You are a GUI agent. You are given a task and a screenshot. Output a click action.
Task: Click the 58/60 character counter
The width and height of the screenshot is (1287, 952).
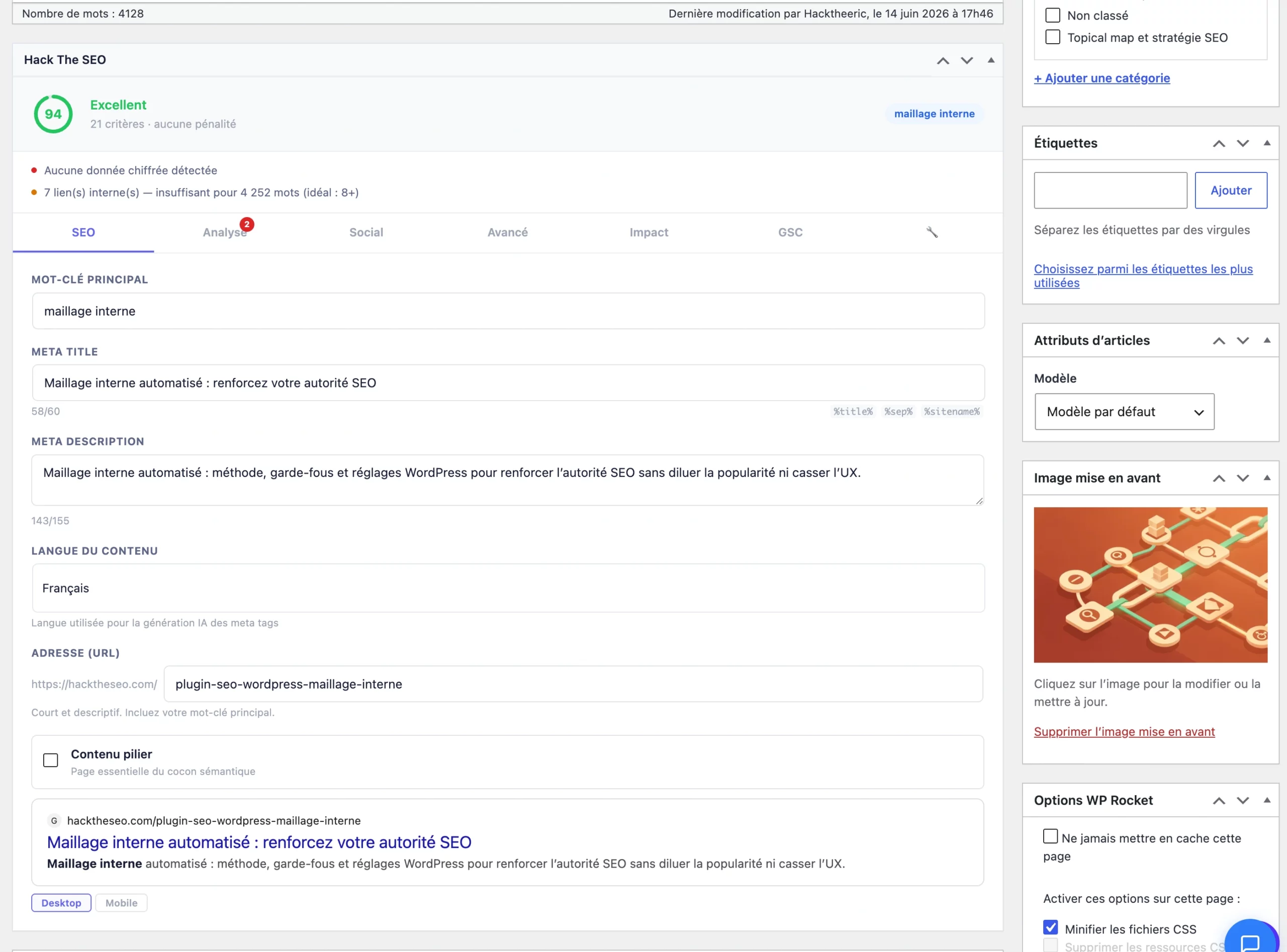pyautogui.click(x=46, y=412)
